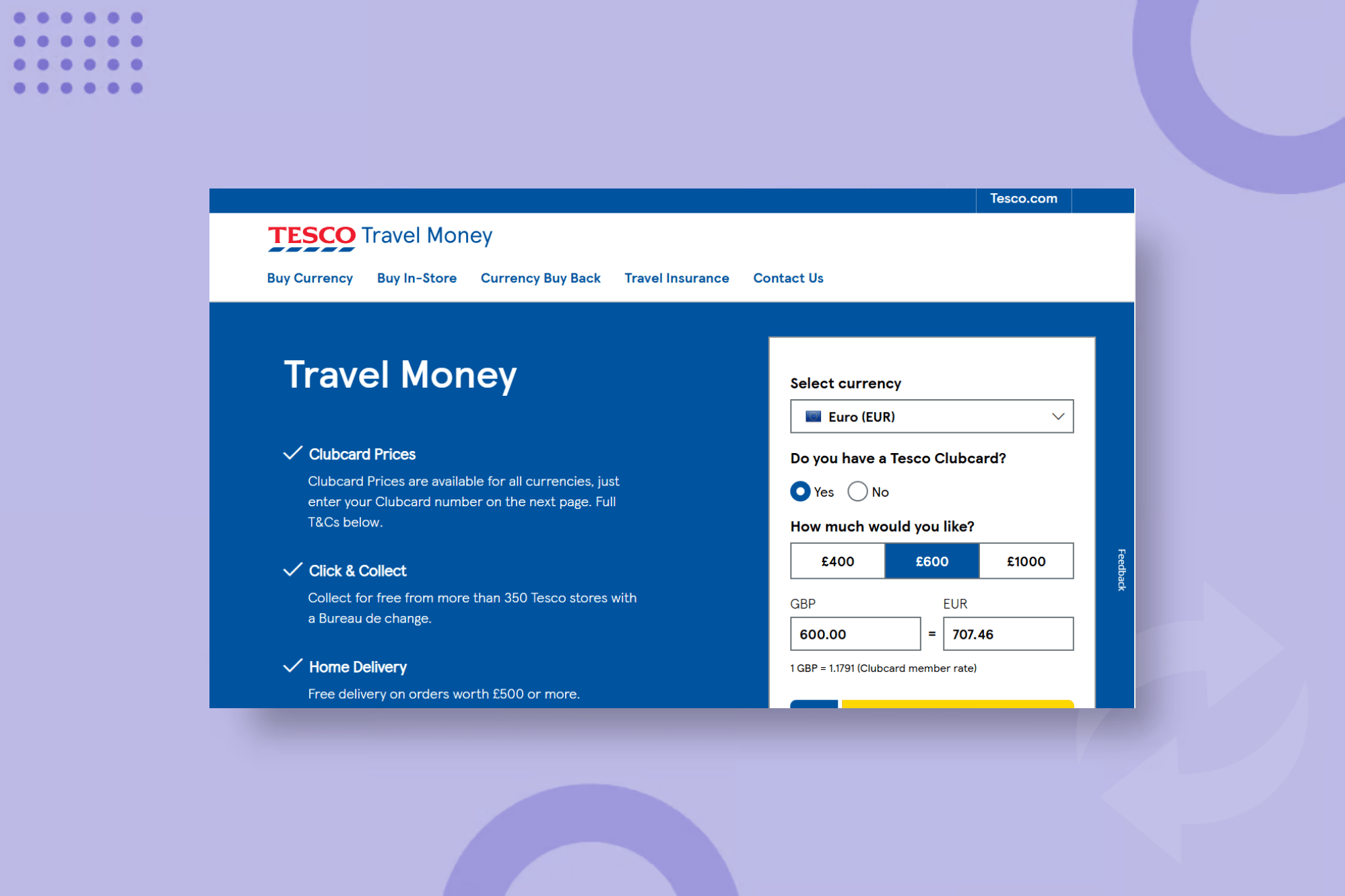Select Euro EUR currency option
The height and width of the screenshot is (896, 1345).
pos(931,416)
